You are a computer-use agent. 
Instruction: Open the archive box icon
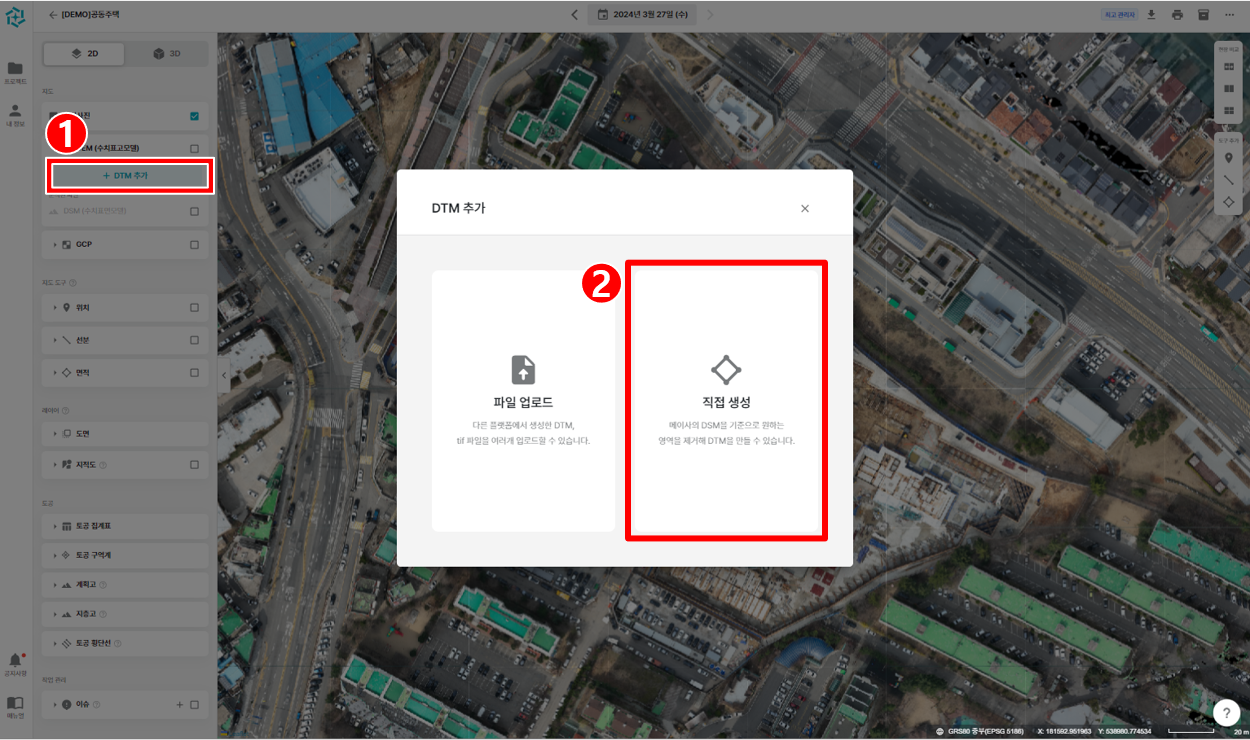tap(1203, 15)
